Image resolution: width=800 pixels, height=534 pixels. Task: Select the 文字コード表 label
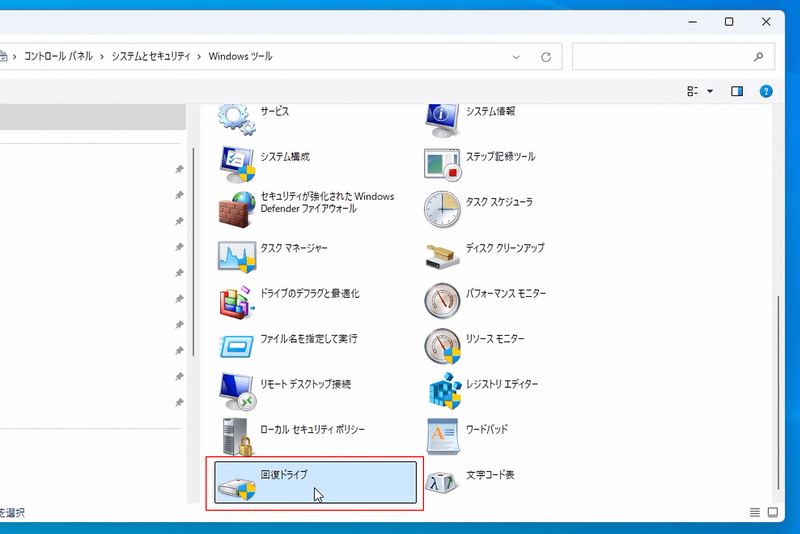[x=490, y=475]
